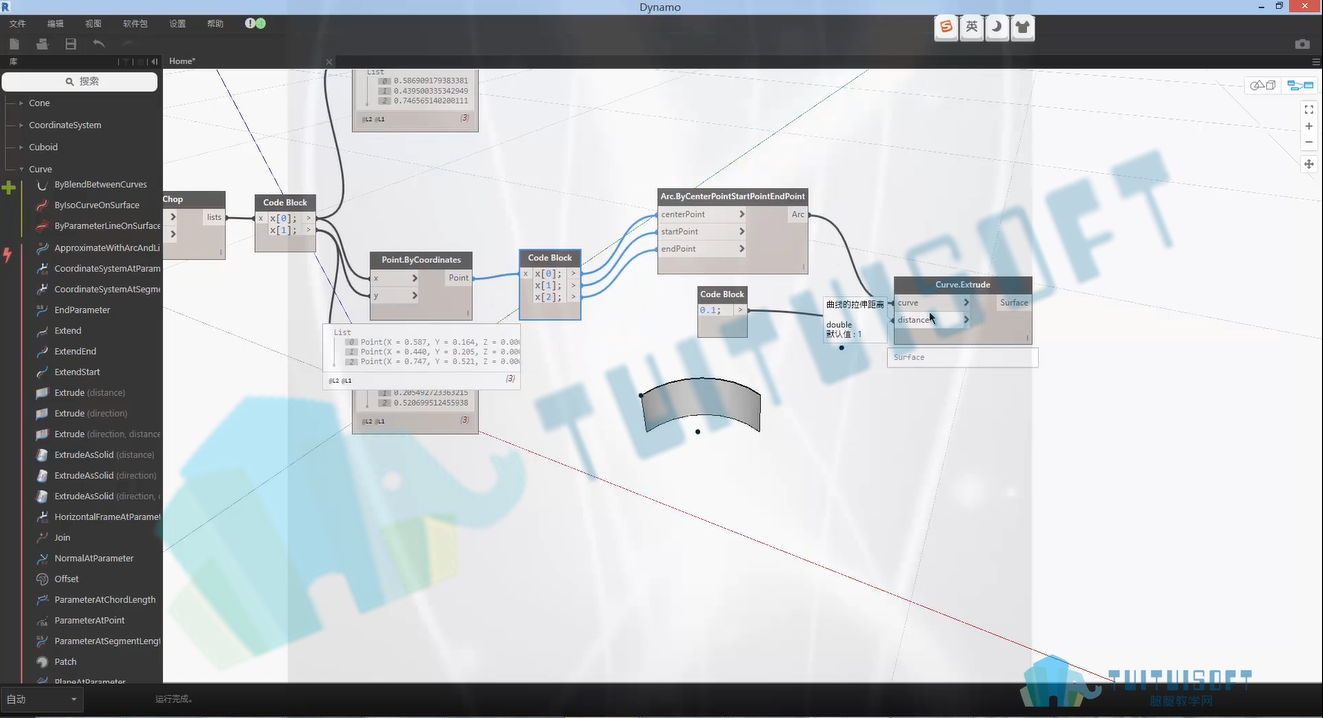The width and height of the screenshot is (1323, 718).
Task: Select the Curve.Extrude node header
Action: [963, 285]
